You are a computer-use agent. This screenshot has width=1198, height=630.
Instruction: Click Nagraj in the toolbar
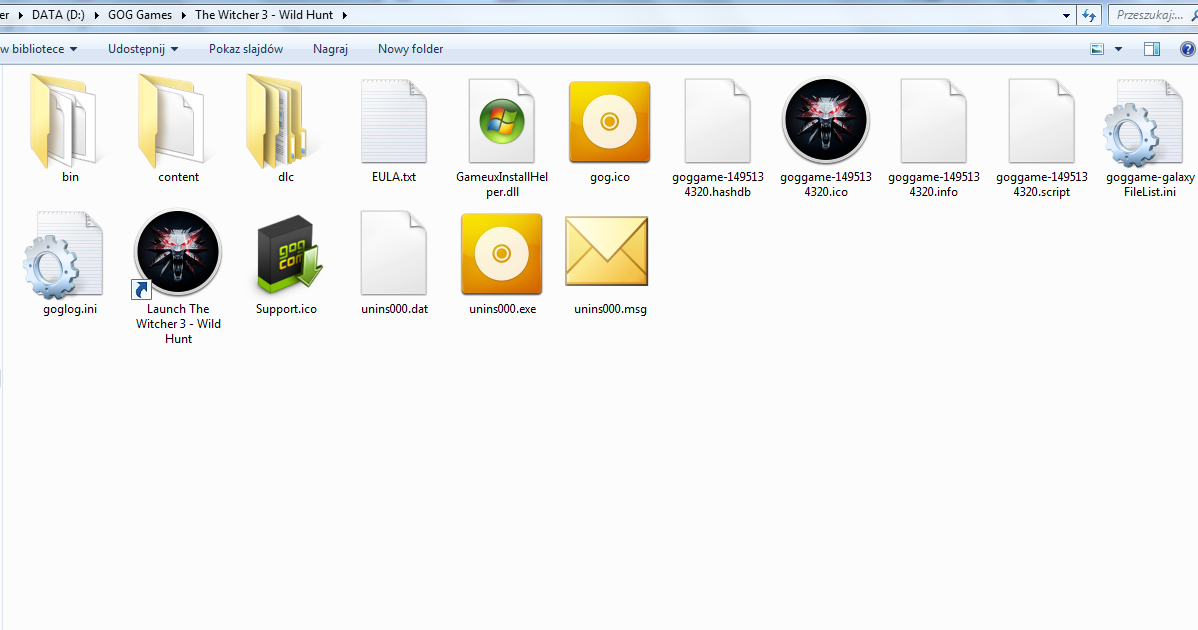330,49
